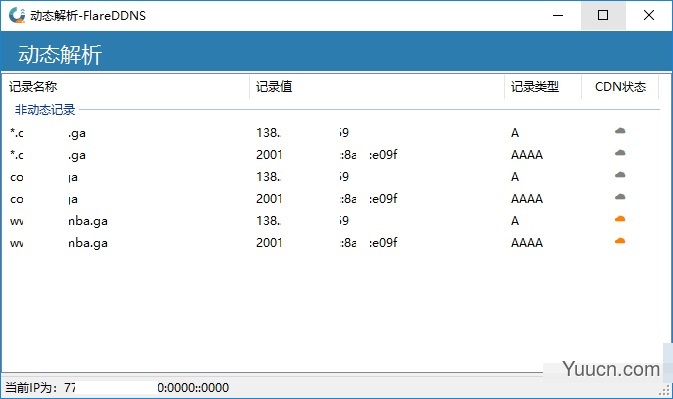
Task: Sort by CDN状态 column header
Action: 620,87
